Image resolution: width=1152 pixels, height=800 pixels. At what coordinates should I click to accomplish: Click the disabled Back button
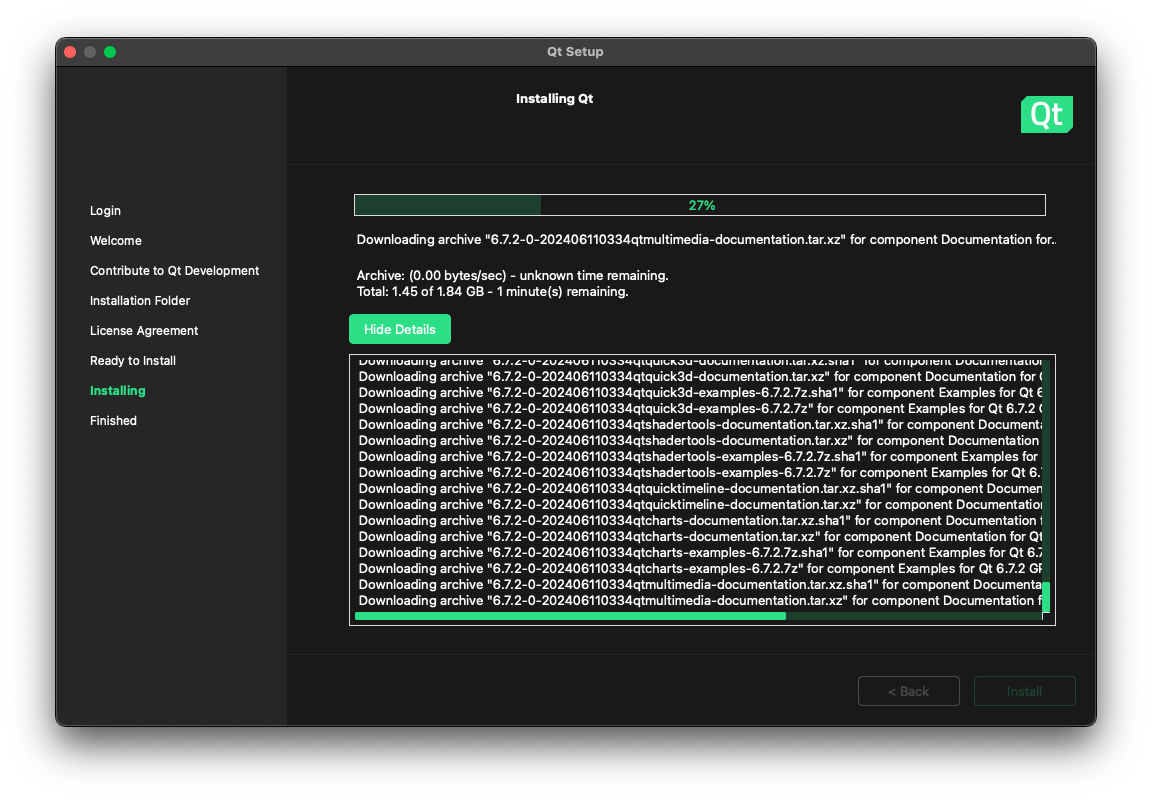click(908, 691)
